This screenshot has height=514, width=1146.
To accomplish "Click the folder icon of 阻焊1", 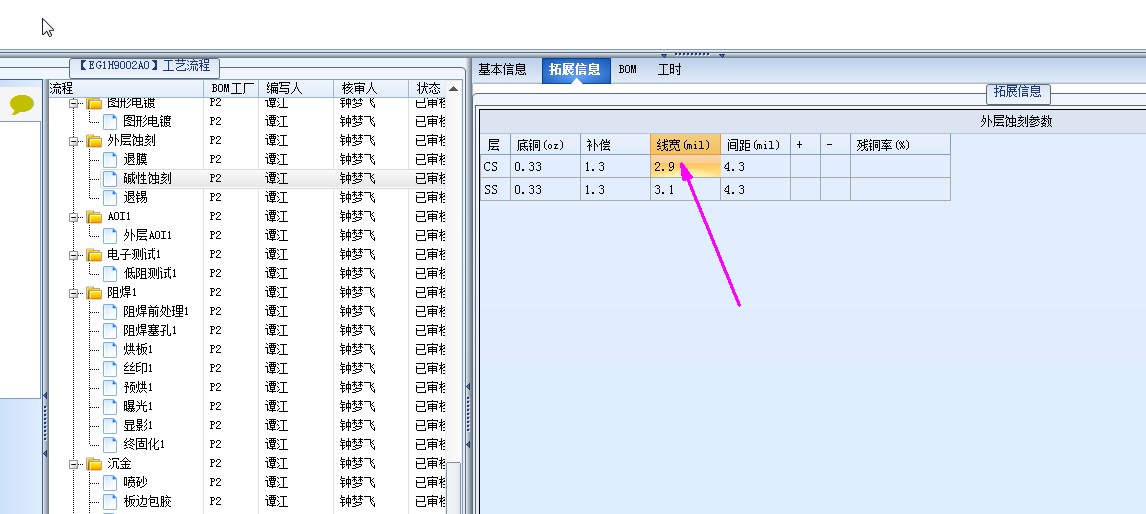I will pyautogui.click(x=94, y=292).
